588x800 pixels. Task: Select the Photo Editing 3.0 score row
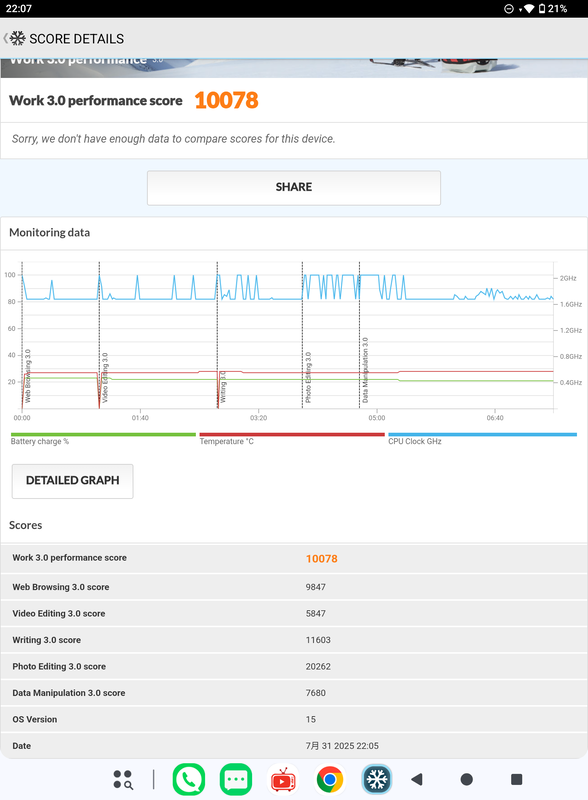(x=294, y=666)
